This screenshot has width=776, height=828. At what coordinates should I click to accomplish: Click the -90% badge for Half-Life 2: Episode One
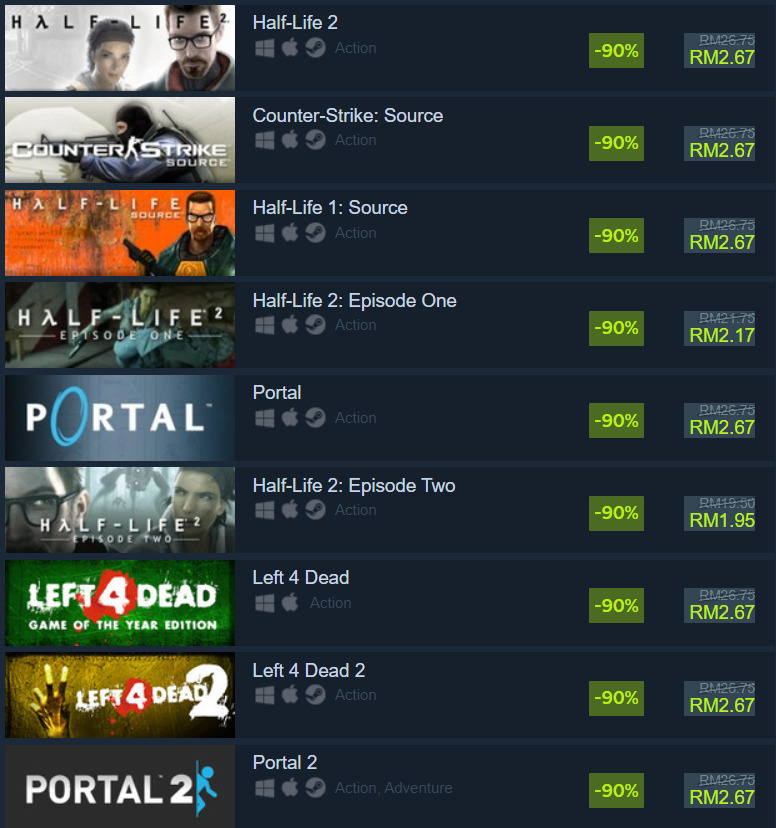[x=616, y=328]
